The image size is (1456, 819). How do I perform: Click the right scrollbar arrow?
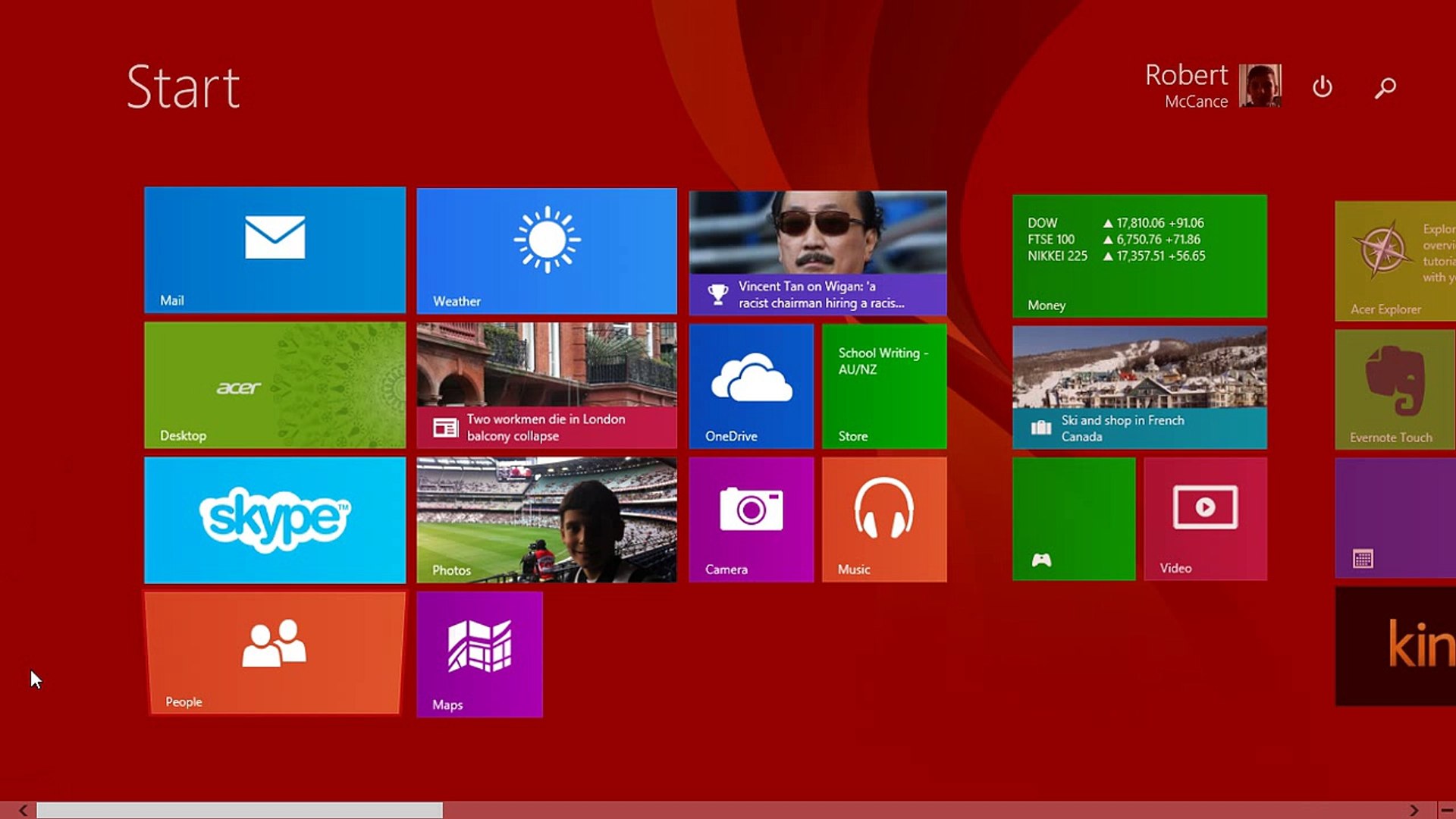click(x=1414, y=810)
